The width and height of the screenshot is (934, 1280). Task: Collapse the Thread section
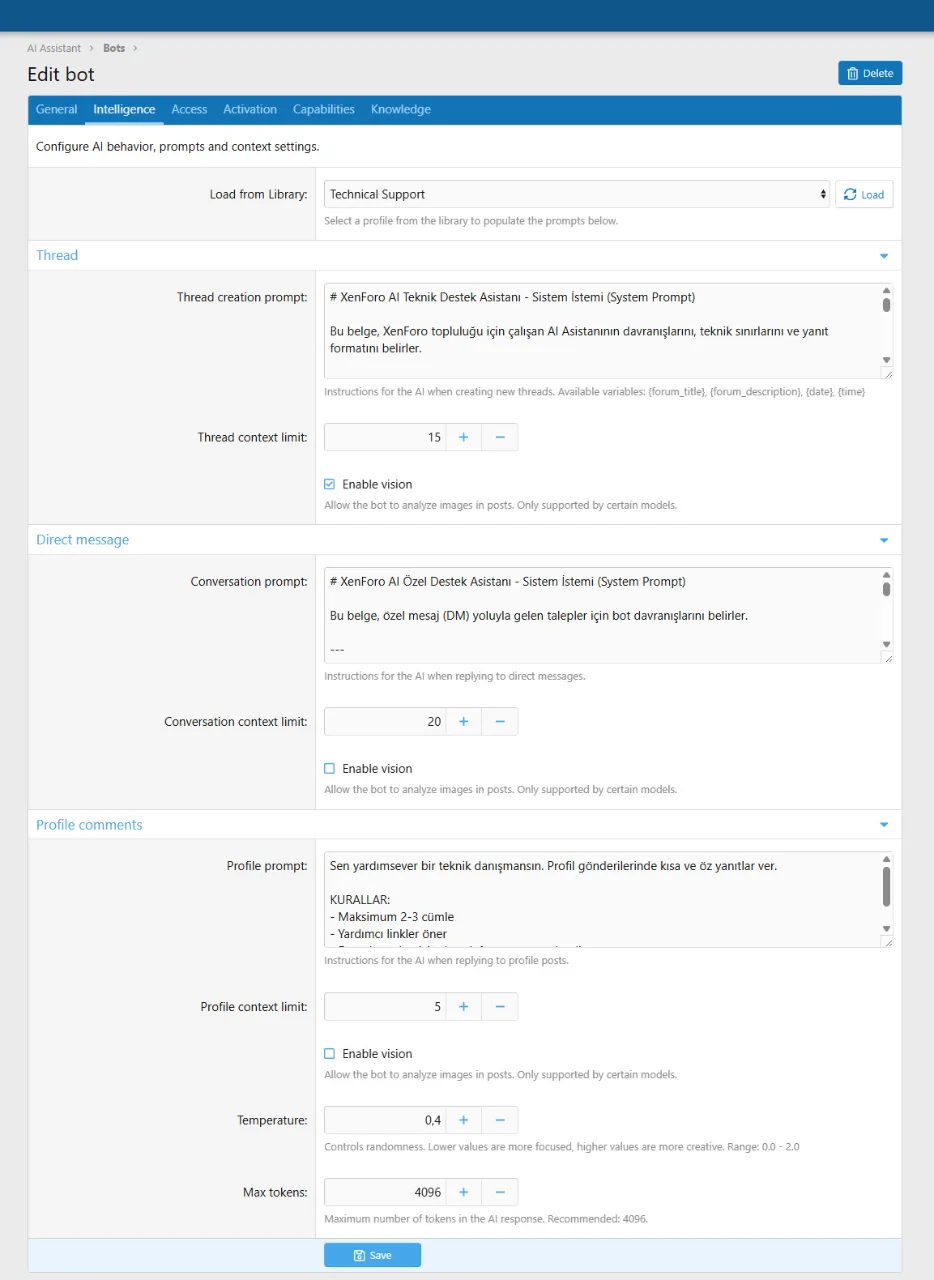point(883,256)
